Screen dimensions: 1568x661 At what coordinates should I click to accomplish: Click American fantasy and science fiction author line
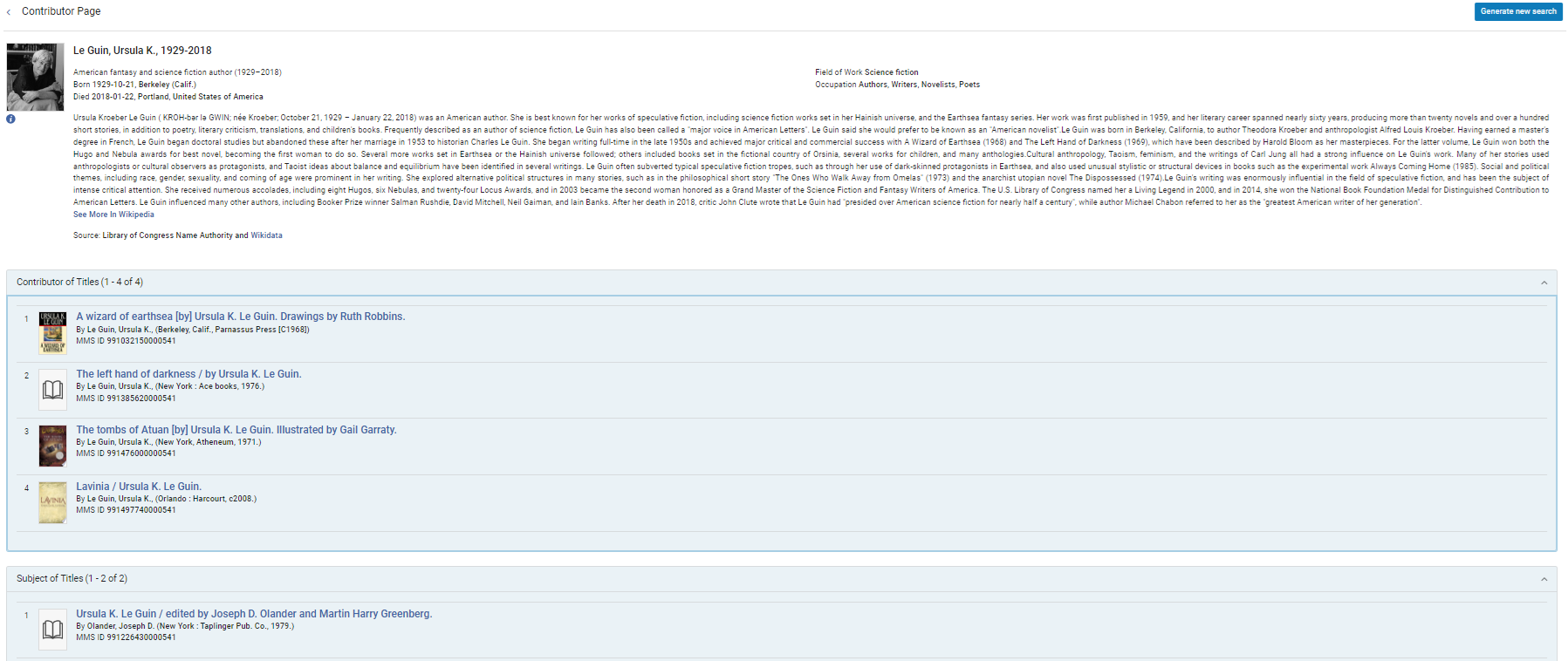pyautogui.click(x=177, y=72)
